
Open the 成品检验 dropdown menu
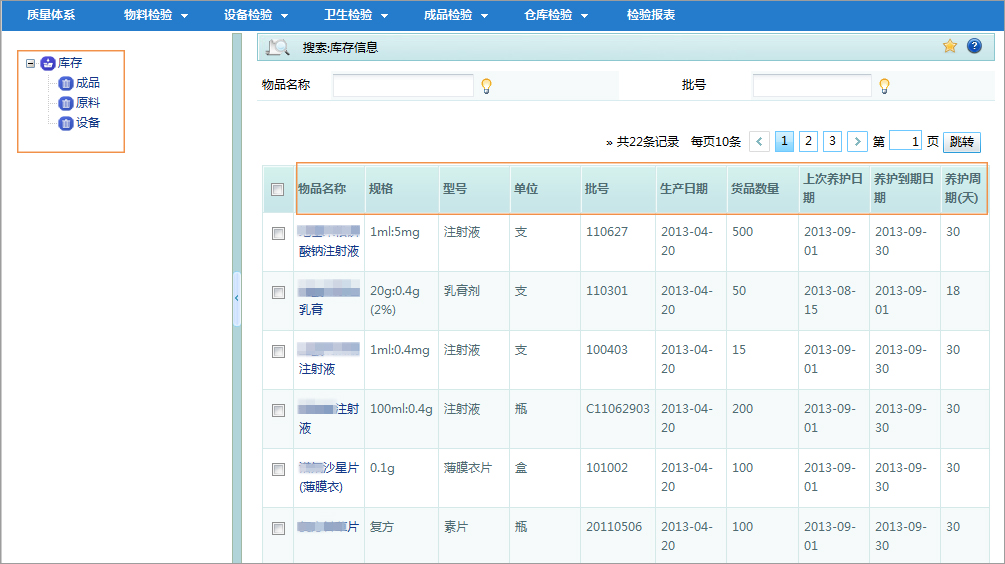pyautogui.click(x=456, y=15)
